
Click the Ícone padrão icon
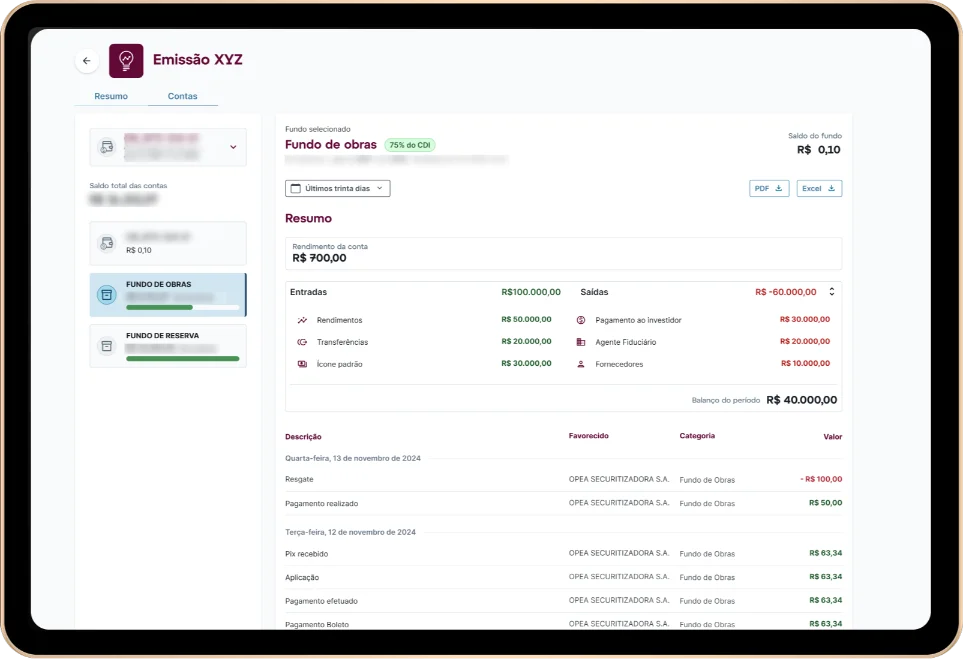point(302,364)
